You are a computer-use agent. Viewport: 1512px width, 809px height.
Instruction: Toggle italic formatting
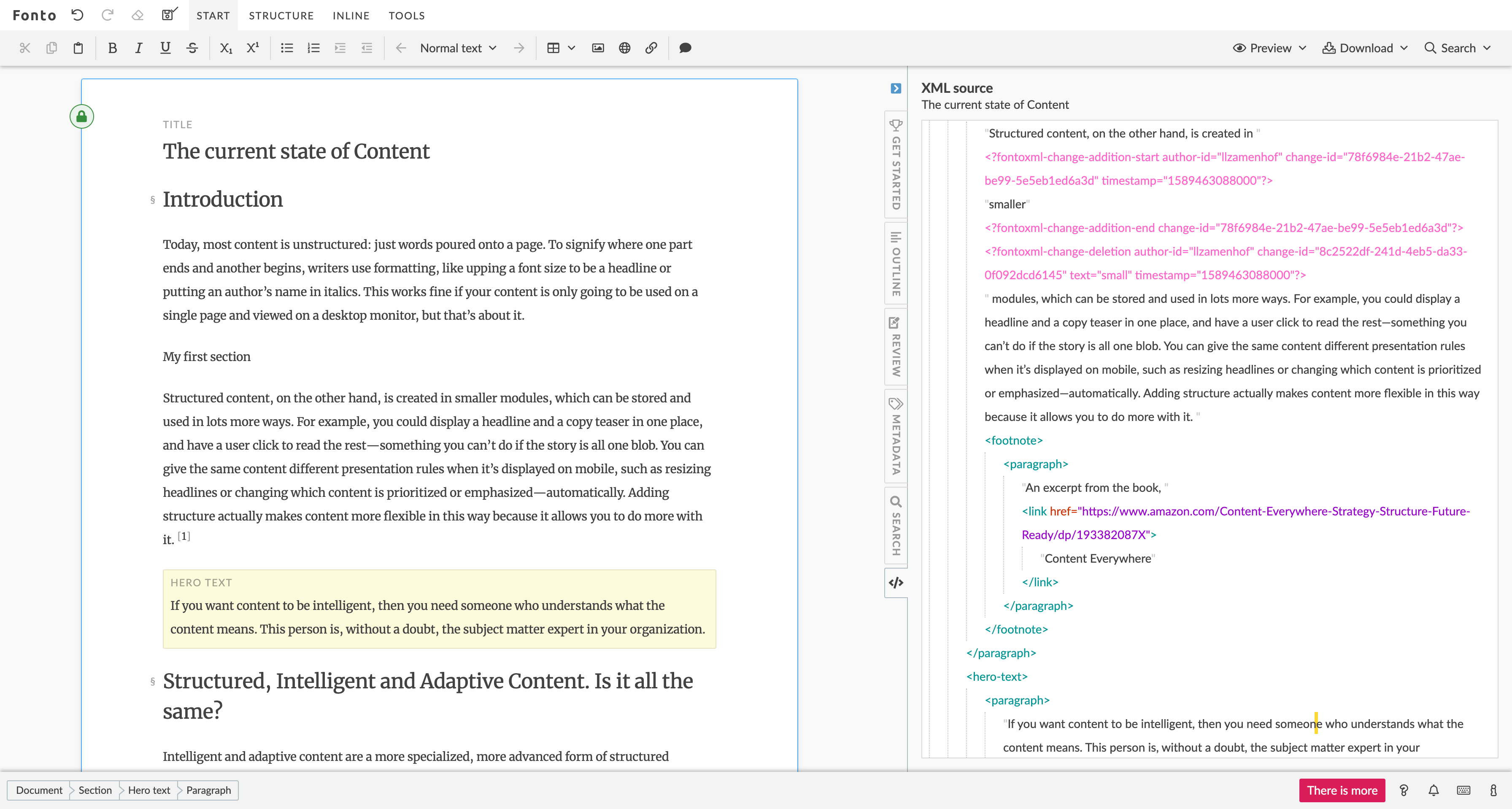(138, 48)
